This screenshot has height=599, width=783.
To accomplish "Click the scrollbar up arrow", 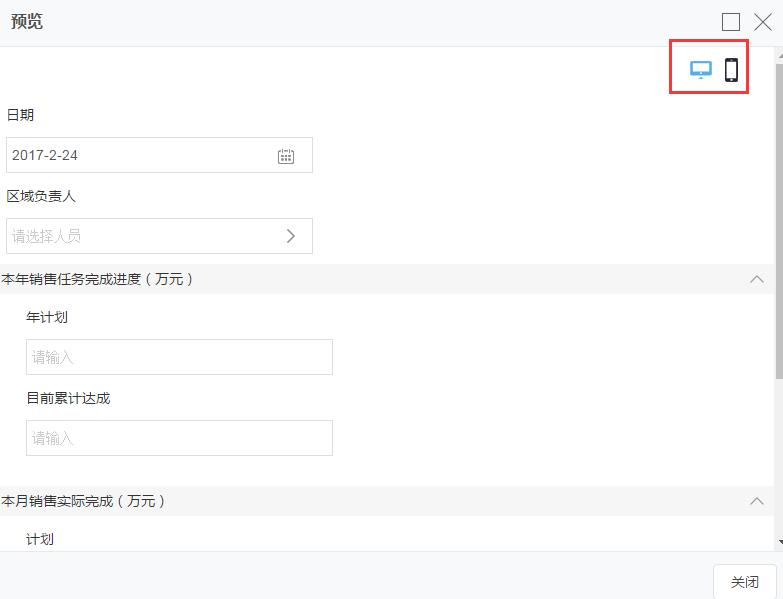I will tap(779, 55).
